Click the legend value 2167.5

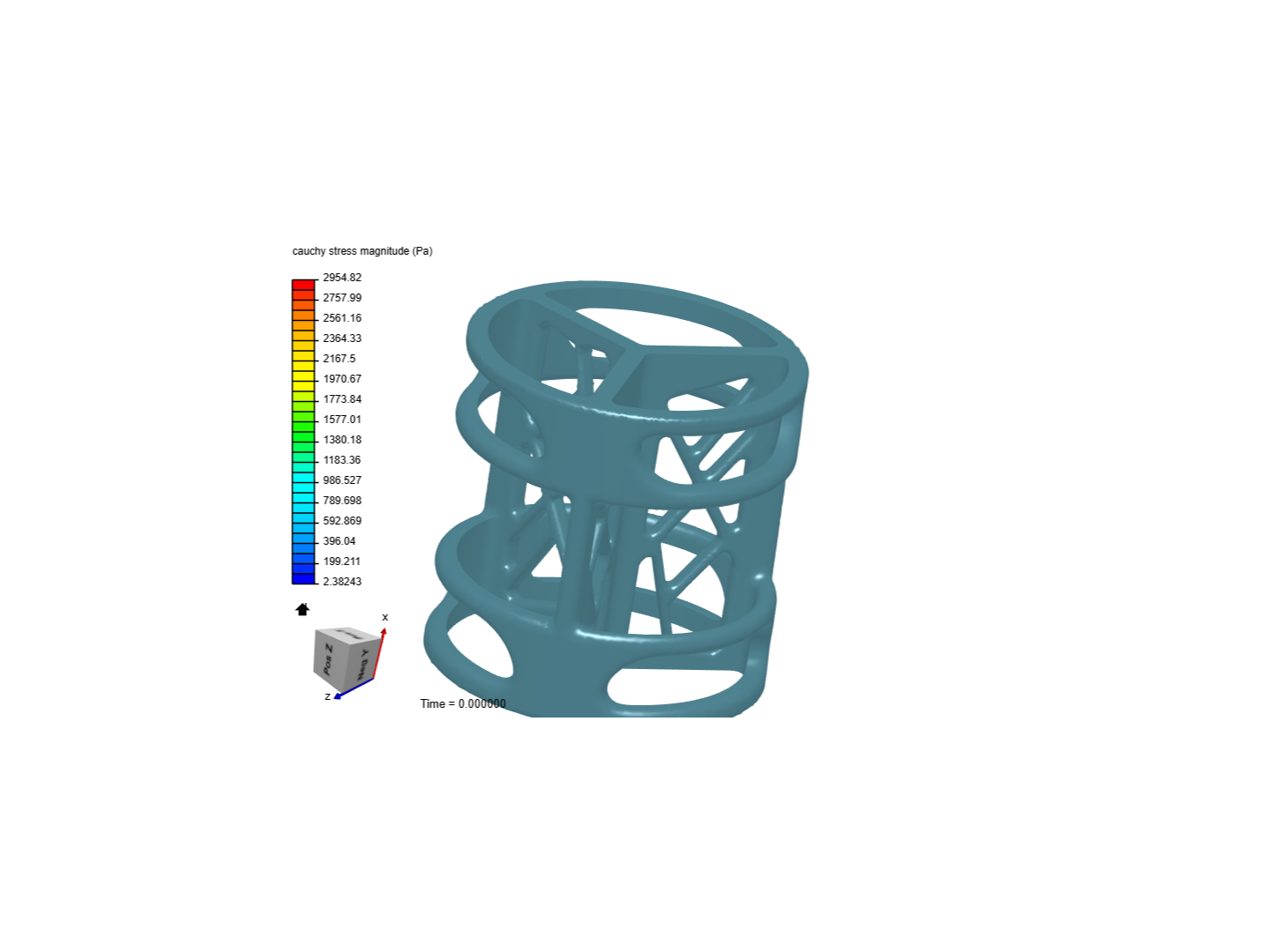point(340,359)
